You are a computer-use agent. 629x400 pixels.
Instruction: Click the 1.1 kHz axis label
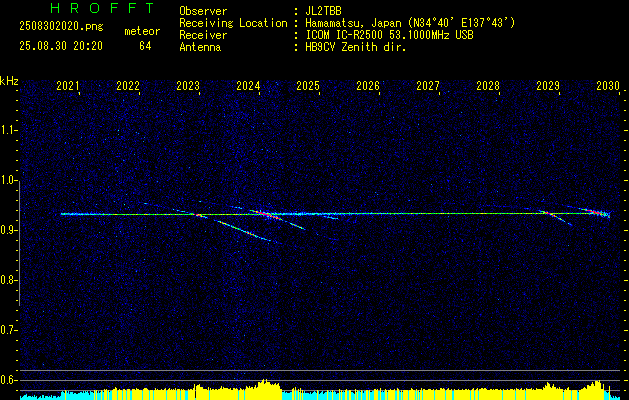(x=9, y=130)
